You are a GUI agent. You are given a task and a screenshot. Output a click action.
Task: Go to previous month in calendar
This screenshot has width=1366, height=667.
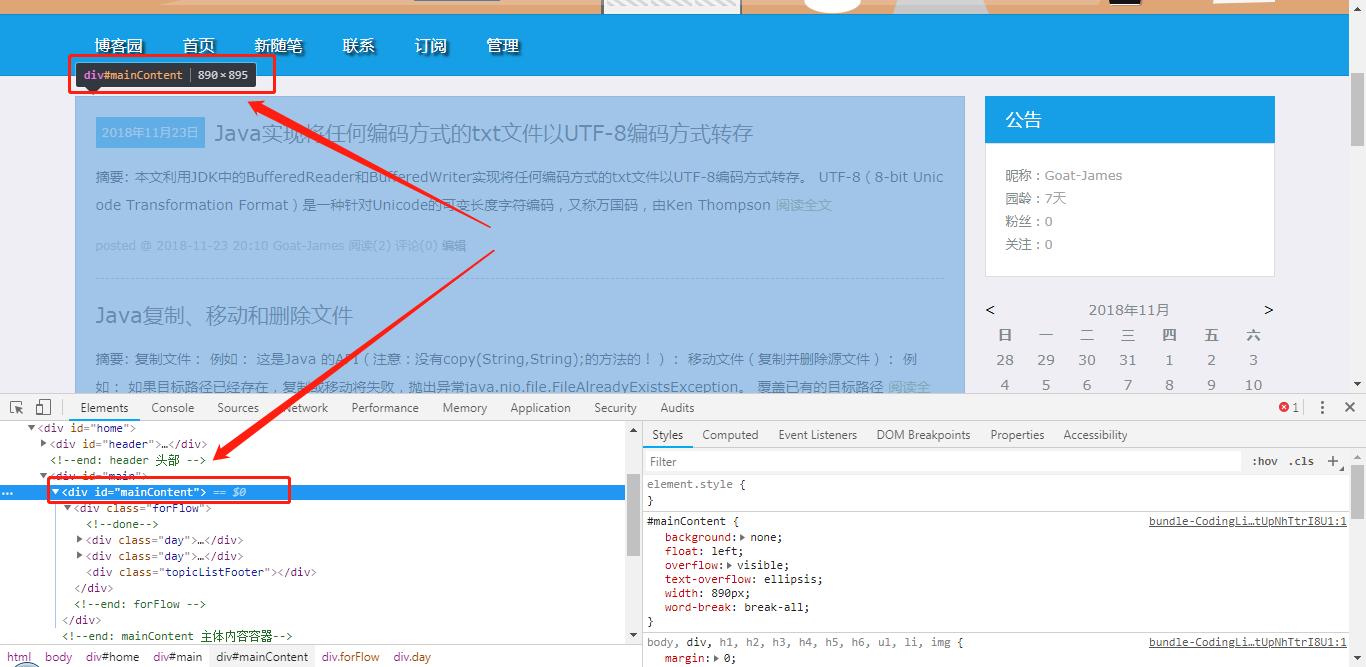(x=990, y=310)
